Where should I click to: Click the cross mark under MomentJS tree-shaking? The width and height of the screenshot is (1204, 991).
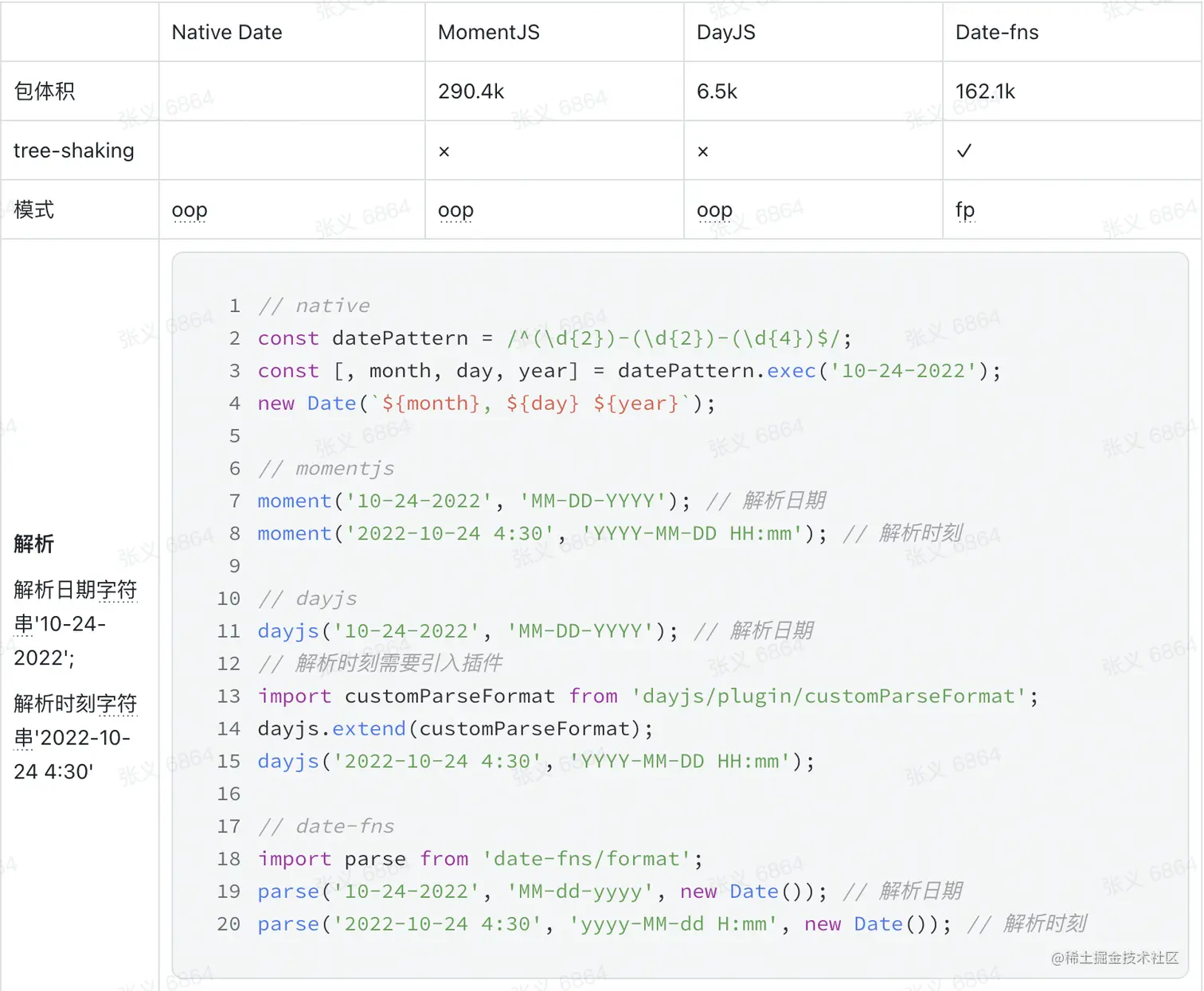pyautogui.click(x=444, y=151)
